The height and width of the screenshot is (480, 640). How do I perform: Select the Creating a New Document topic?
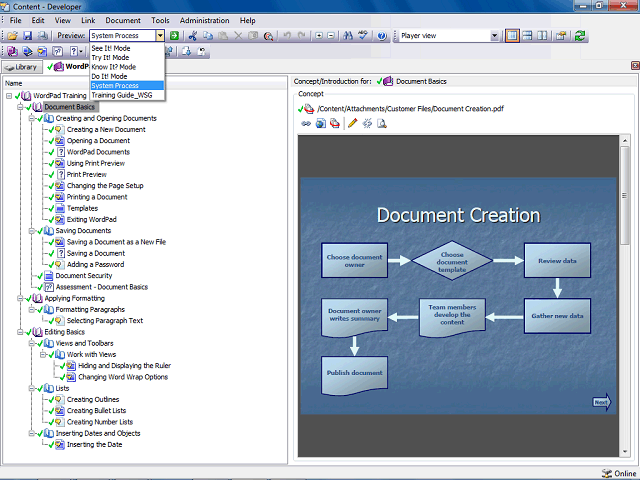pos(106,130)
